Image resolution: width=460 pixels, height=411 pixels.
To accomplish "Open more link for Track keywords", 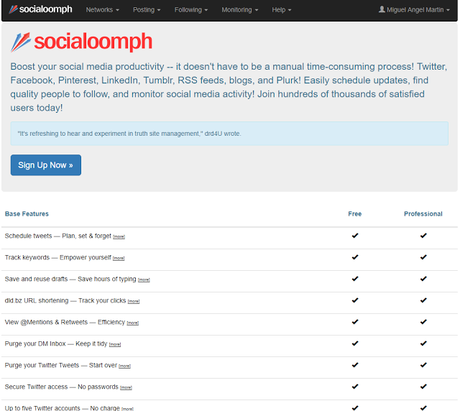I will tap(119, 258).
